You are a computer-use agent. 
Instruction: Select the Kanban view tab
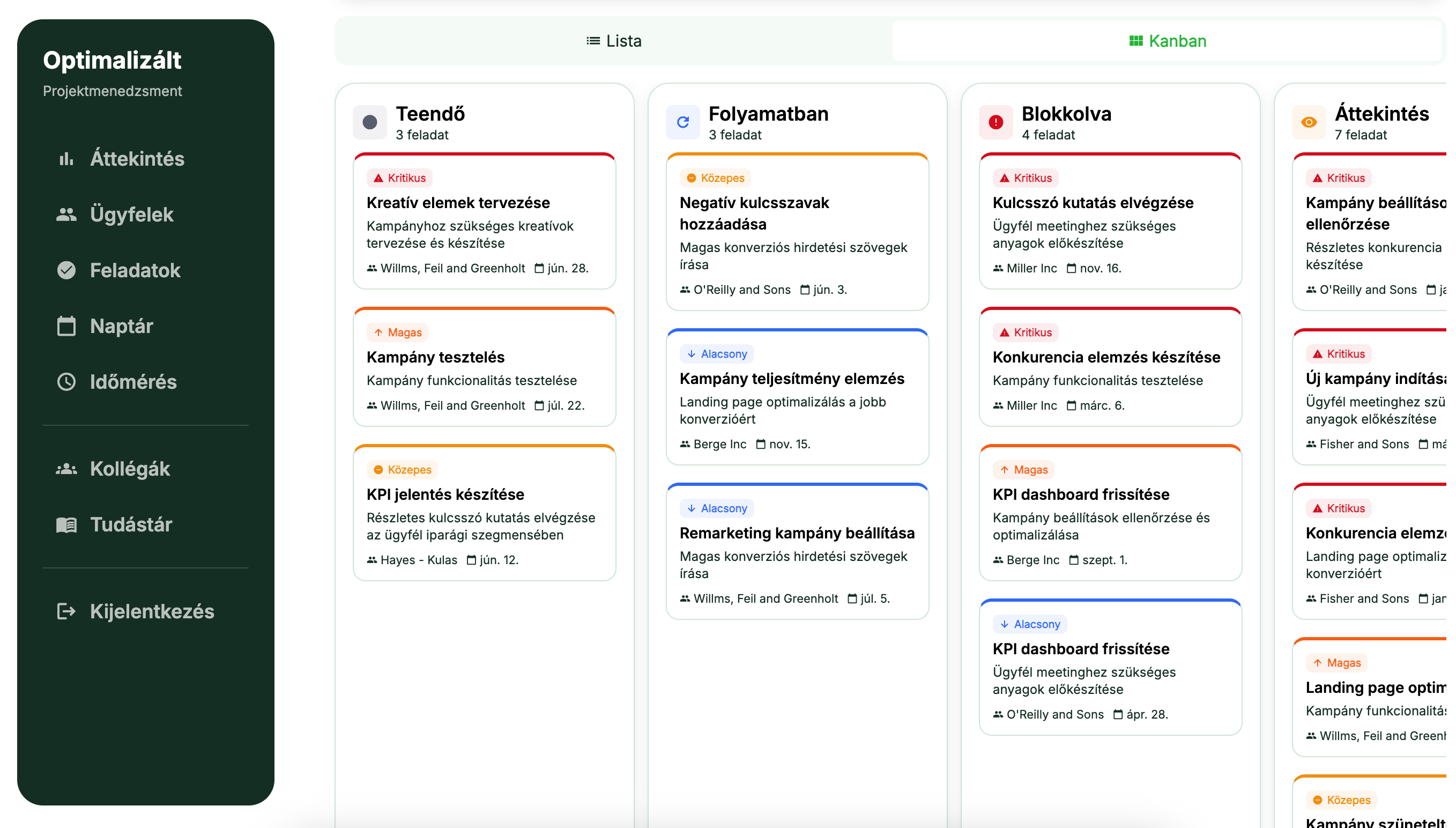tap(1167, 41)
